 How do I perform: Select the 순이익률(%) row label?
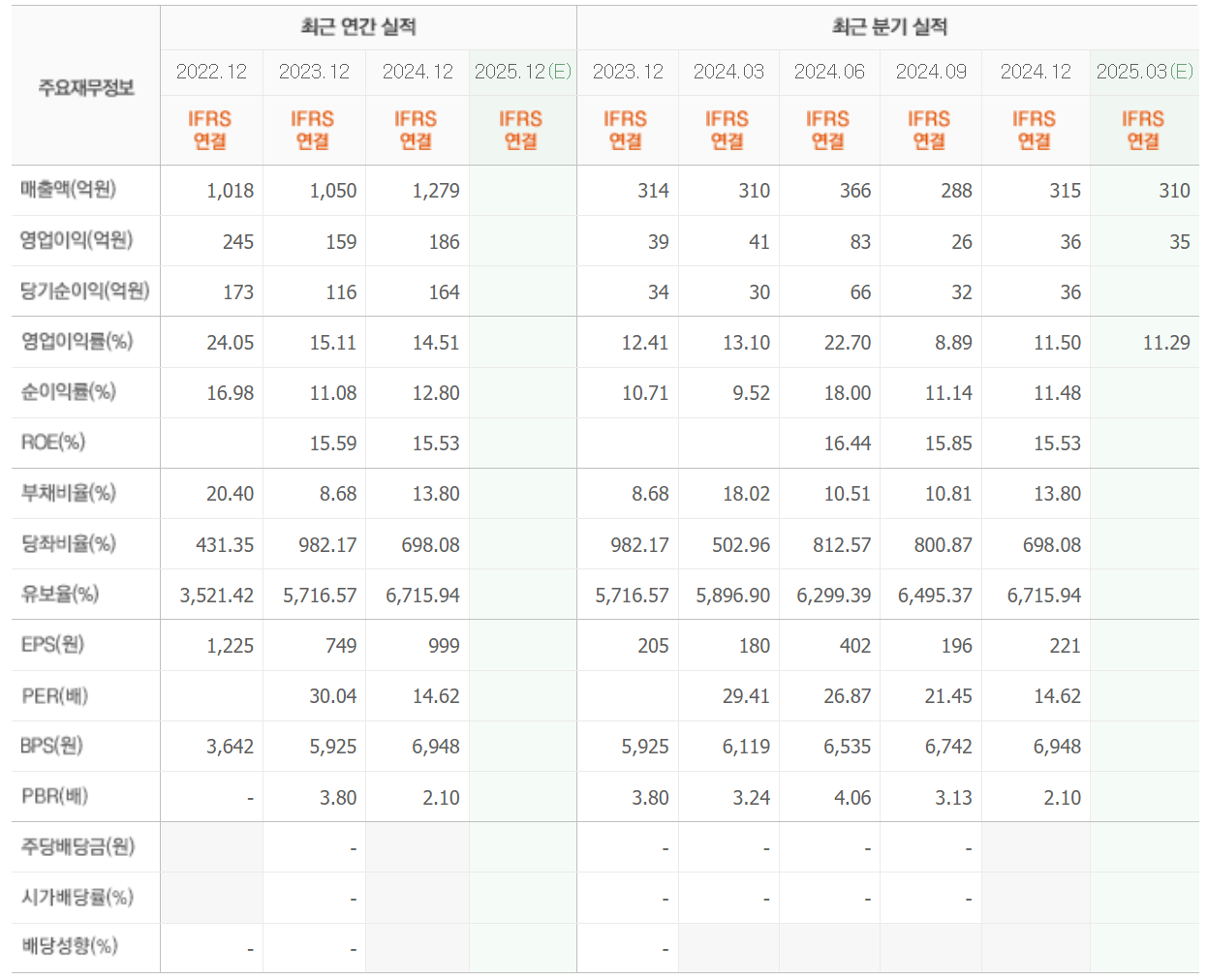click(x=69, y=391)
